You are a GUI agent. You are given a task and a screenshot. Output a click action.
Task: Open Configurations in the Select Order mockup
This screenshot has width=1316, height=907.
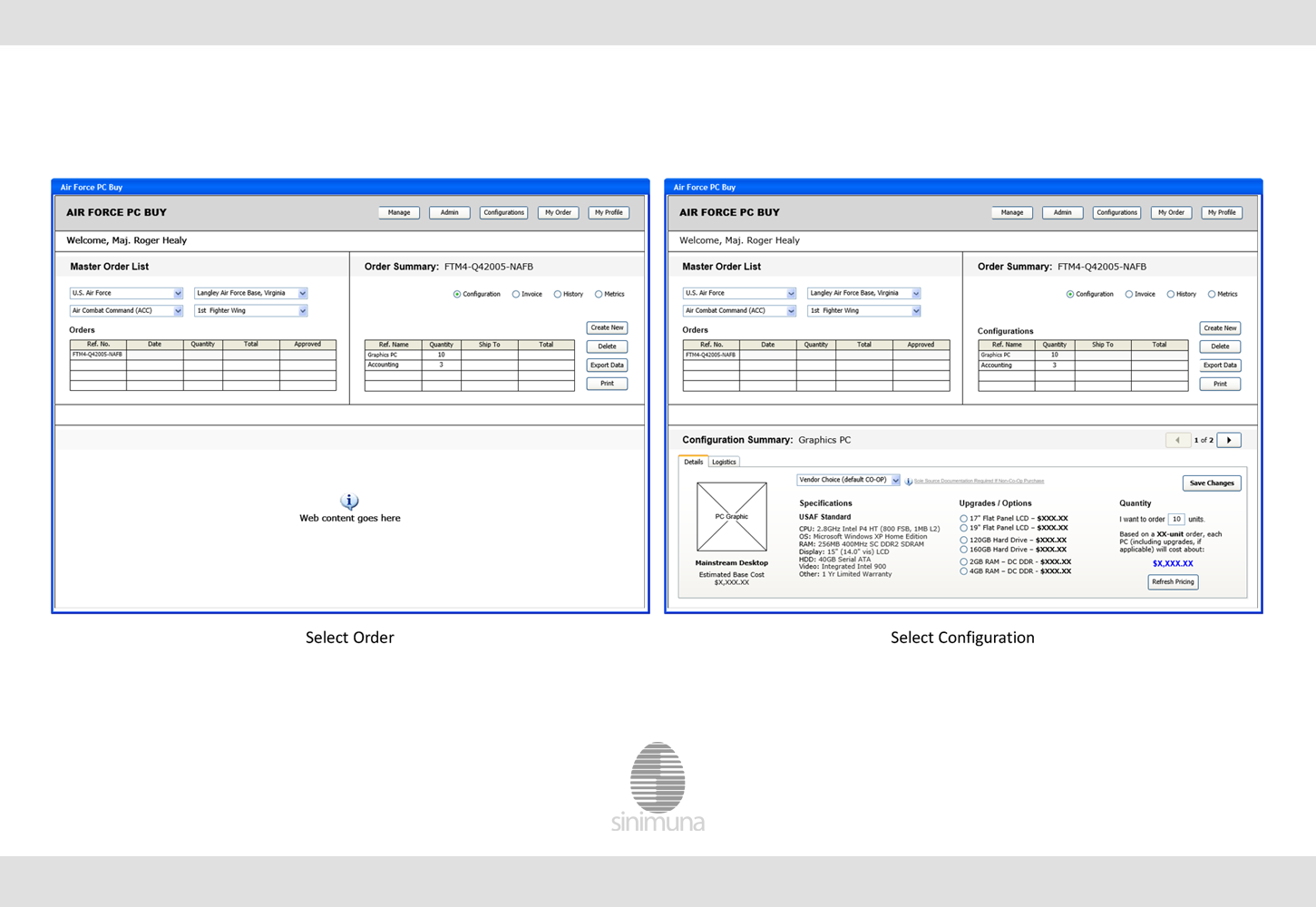(503, 212)
